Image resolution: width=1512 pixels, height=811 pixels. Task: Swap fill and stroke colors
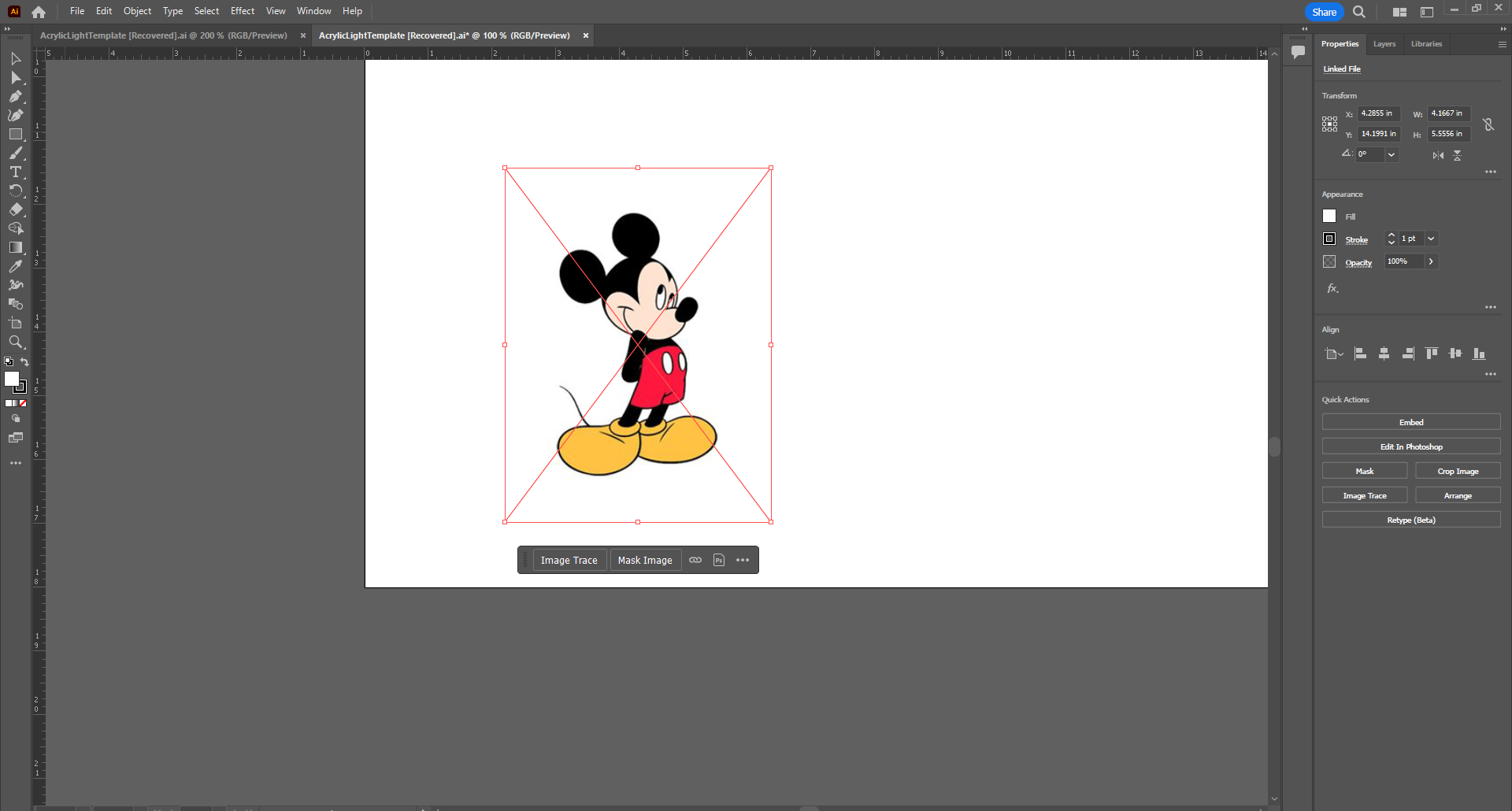(x=24, y=362)
